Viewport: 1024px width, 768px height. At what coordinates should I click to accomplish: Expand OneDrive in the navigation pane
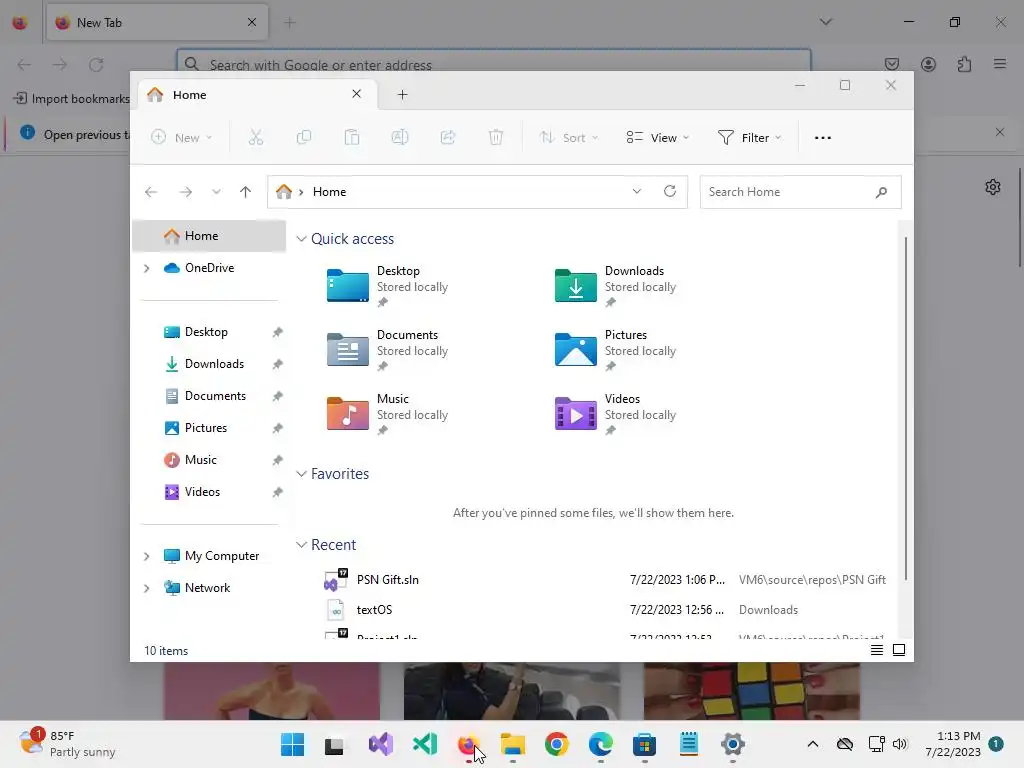(x=147, y=268)
